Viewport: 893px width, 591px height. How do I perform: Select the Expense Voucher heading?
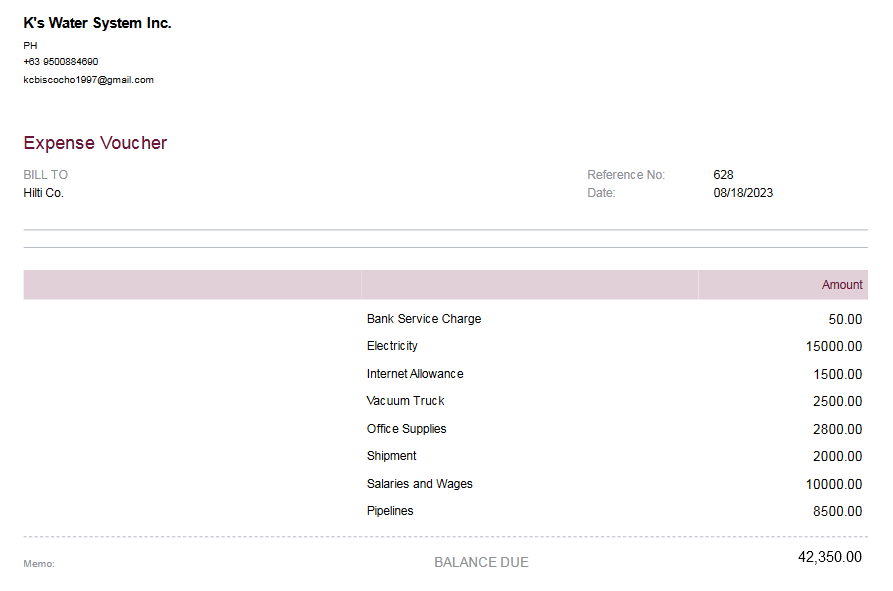point(95,143)
